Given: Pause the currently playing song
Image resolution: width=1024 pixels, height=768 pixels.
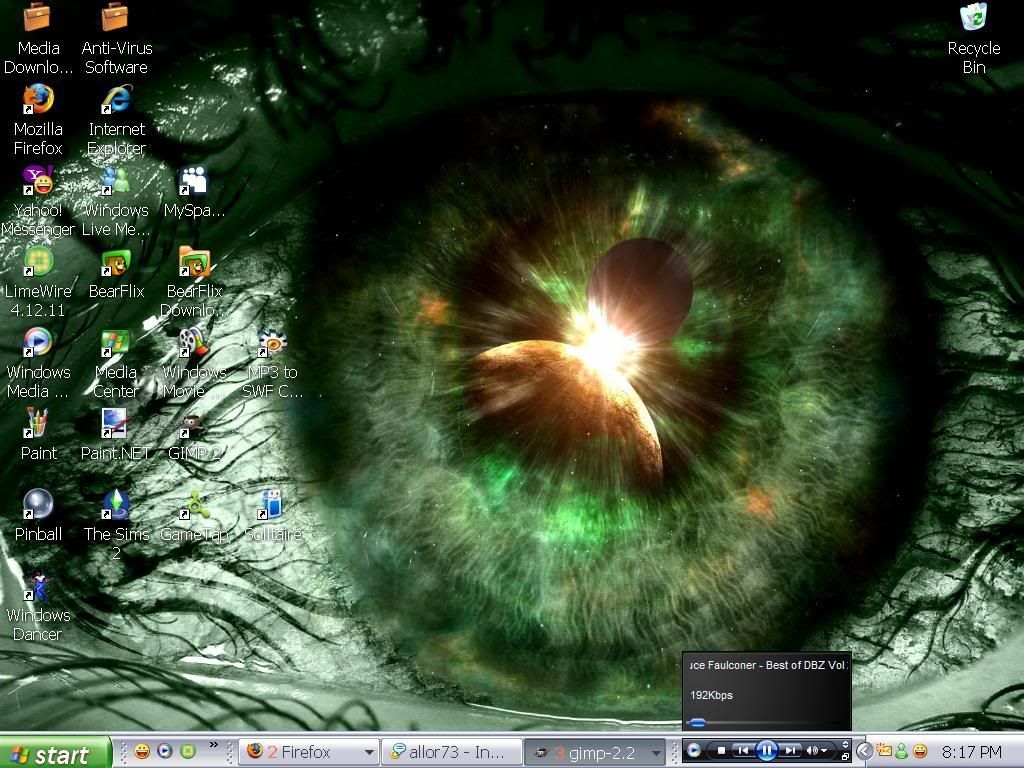Looking at the screenshot, I should point(767,751).
